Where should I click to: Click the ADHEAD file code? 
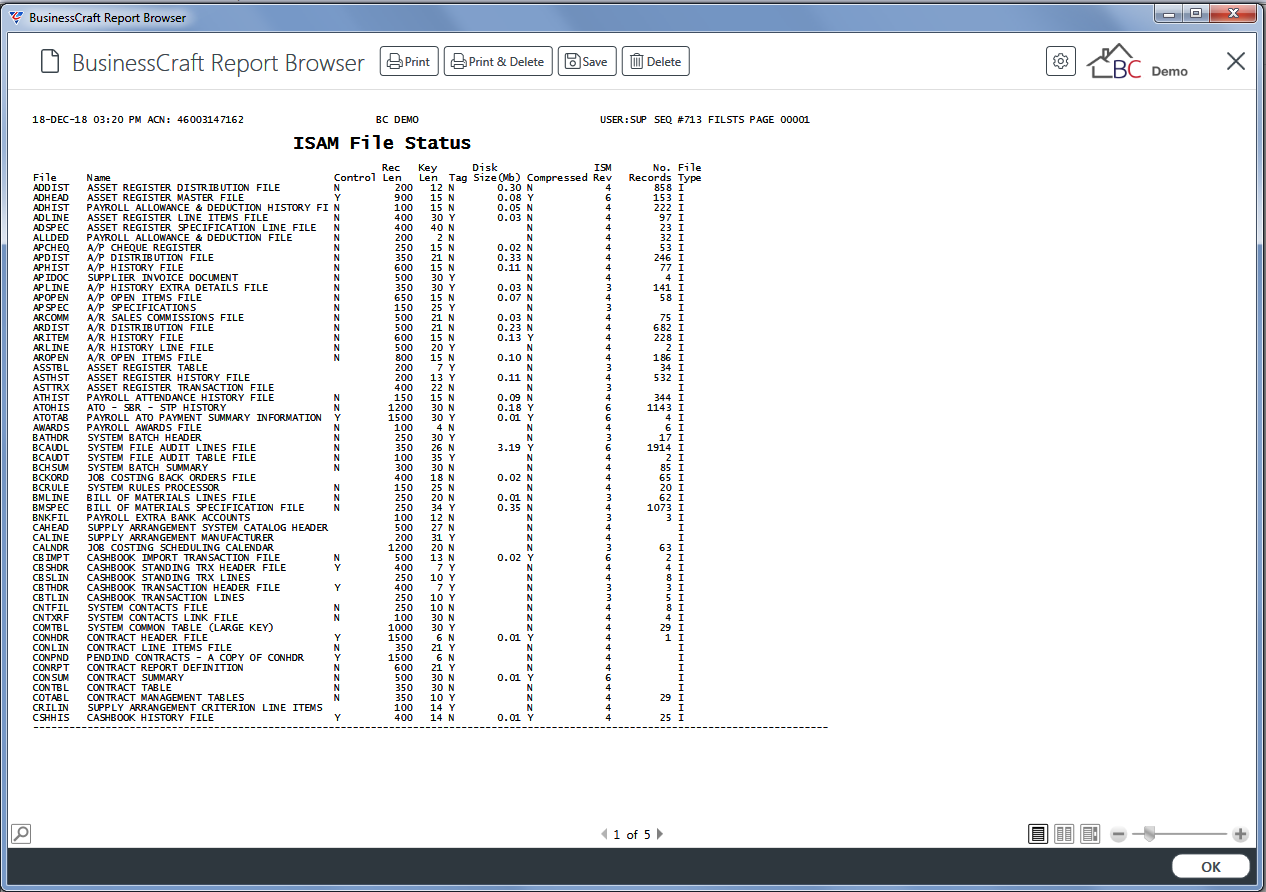click(51, 198)
